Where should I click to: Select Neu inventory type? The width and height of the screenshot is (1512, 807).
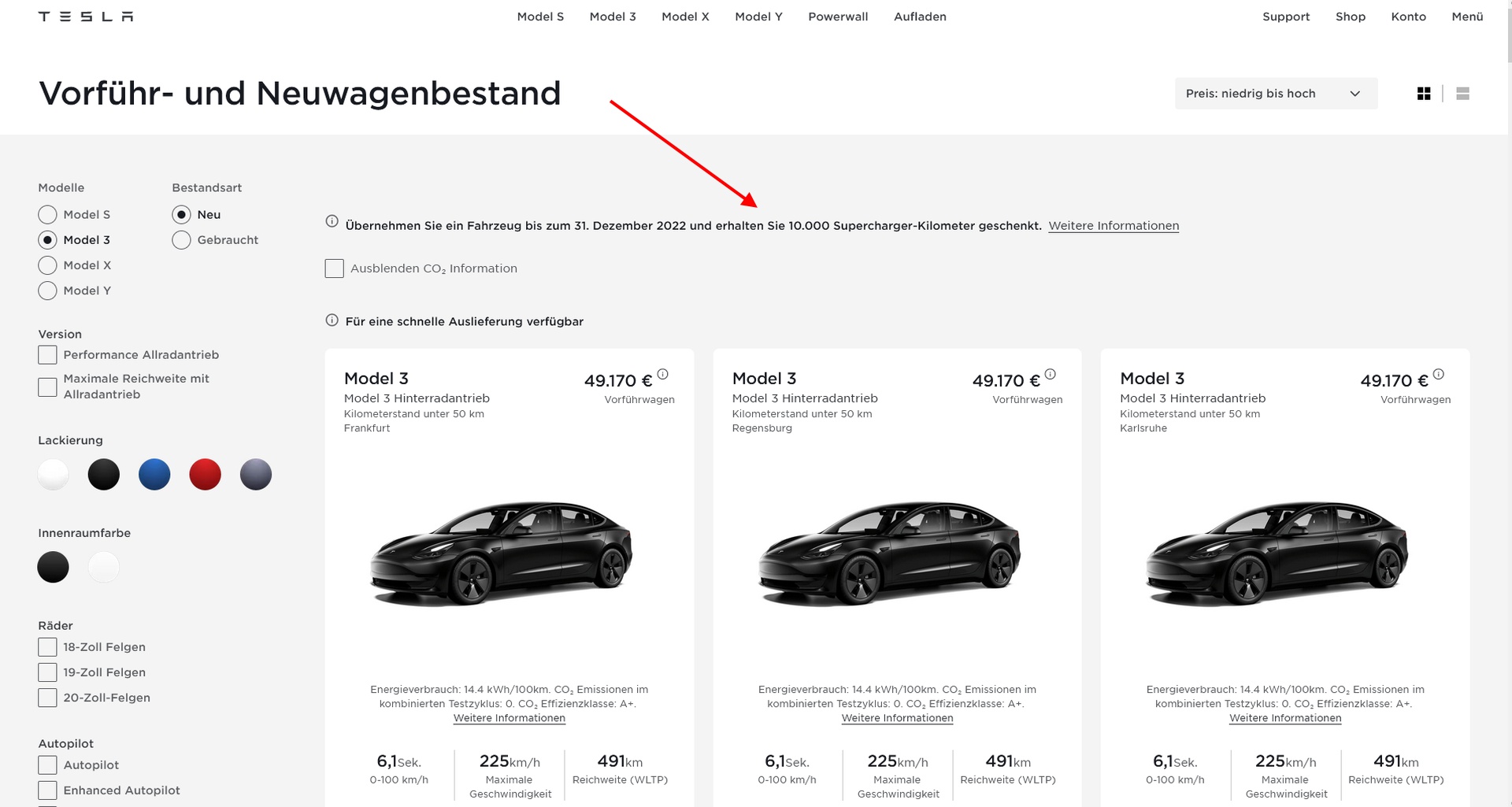point(181,215)
